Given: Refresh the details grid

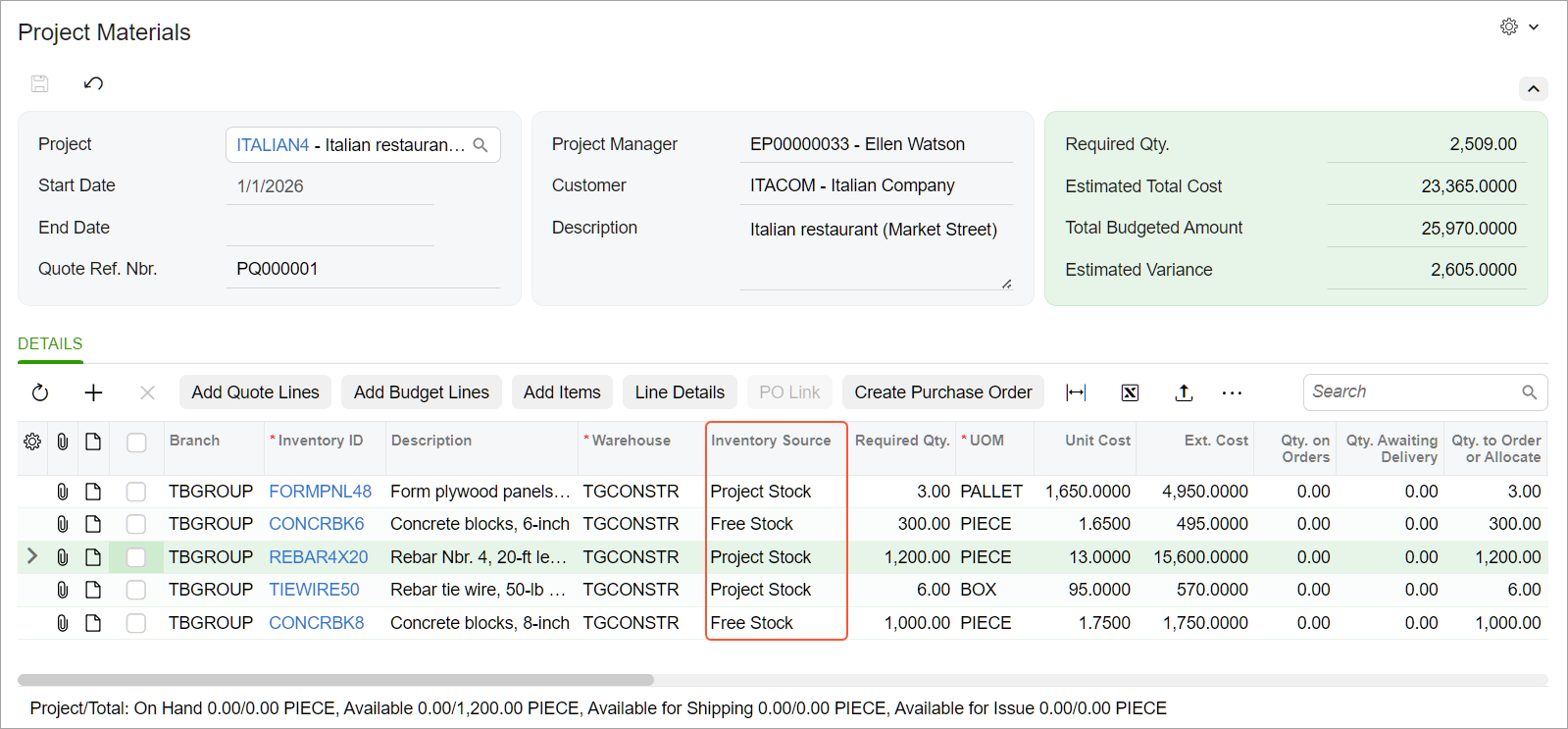Looking at the screenshot, I should pyautogui.click(x=40, y=392).
